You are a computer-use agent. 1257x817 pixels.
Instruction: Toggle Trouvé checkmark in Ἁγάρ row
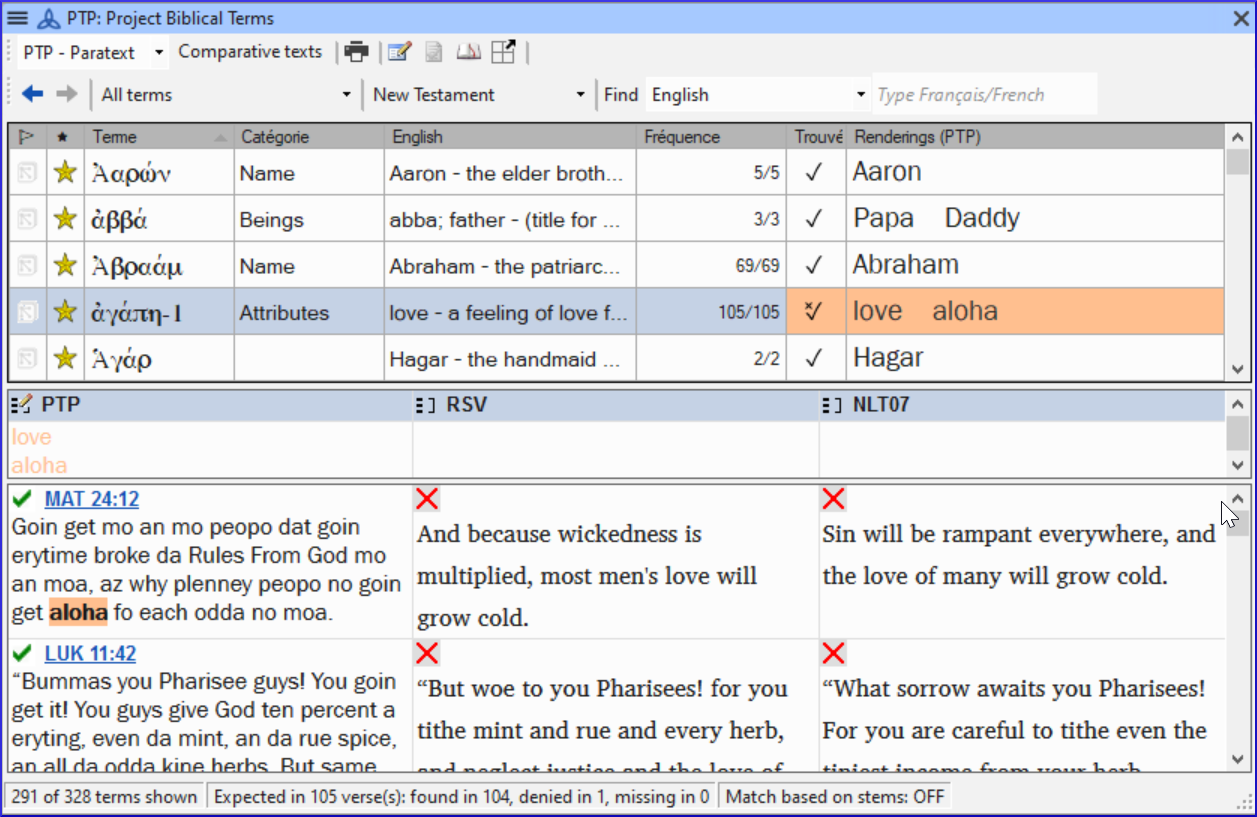813,359
